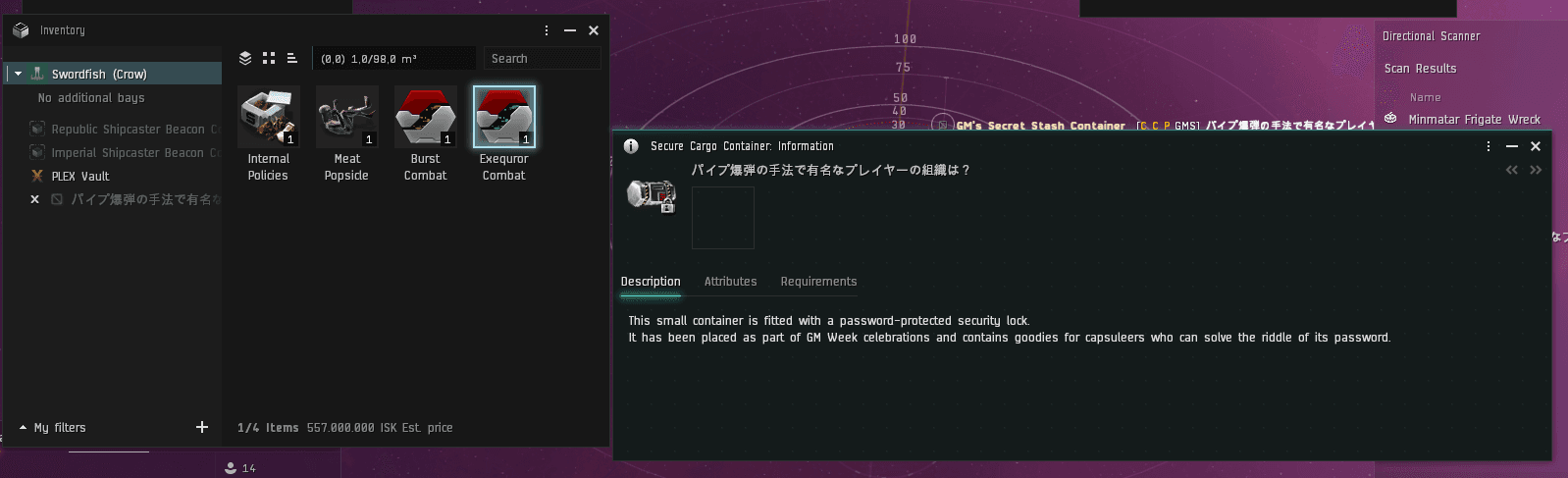This screenshot has height=478, width=1568.
Task: Switch to the Requirements tab
Action: pyautogui.click(x=818, y=282)
